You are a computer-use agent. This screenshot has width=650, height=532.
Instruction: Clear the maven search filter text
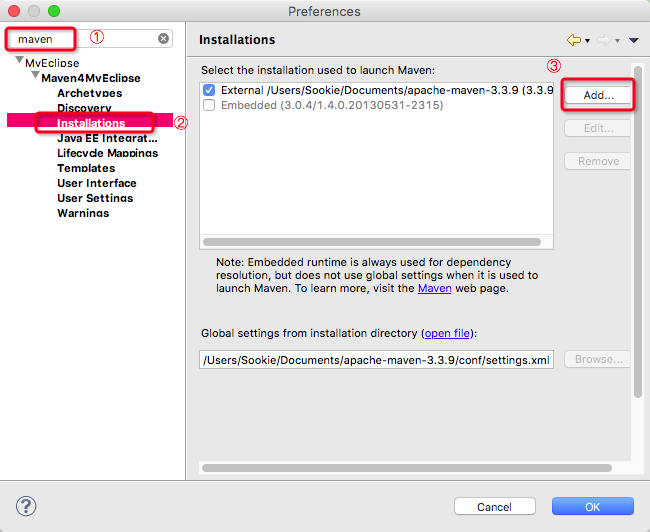pos(163,39)
